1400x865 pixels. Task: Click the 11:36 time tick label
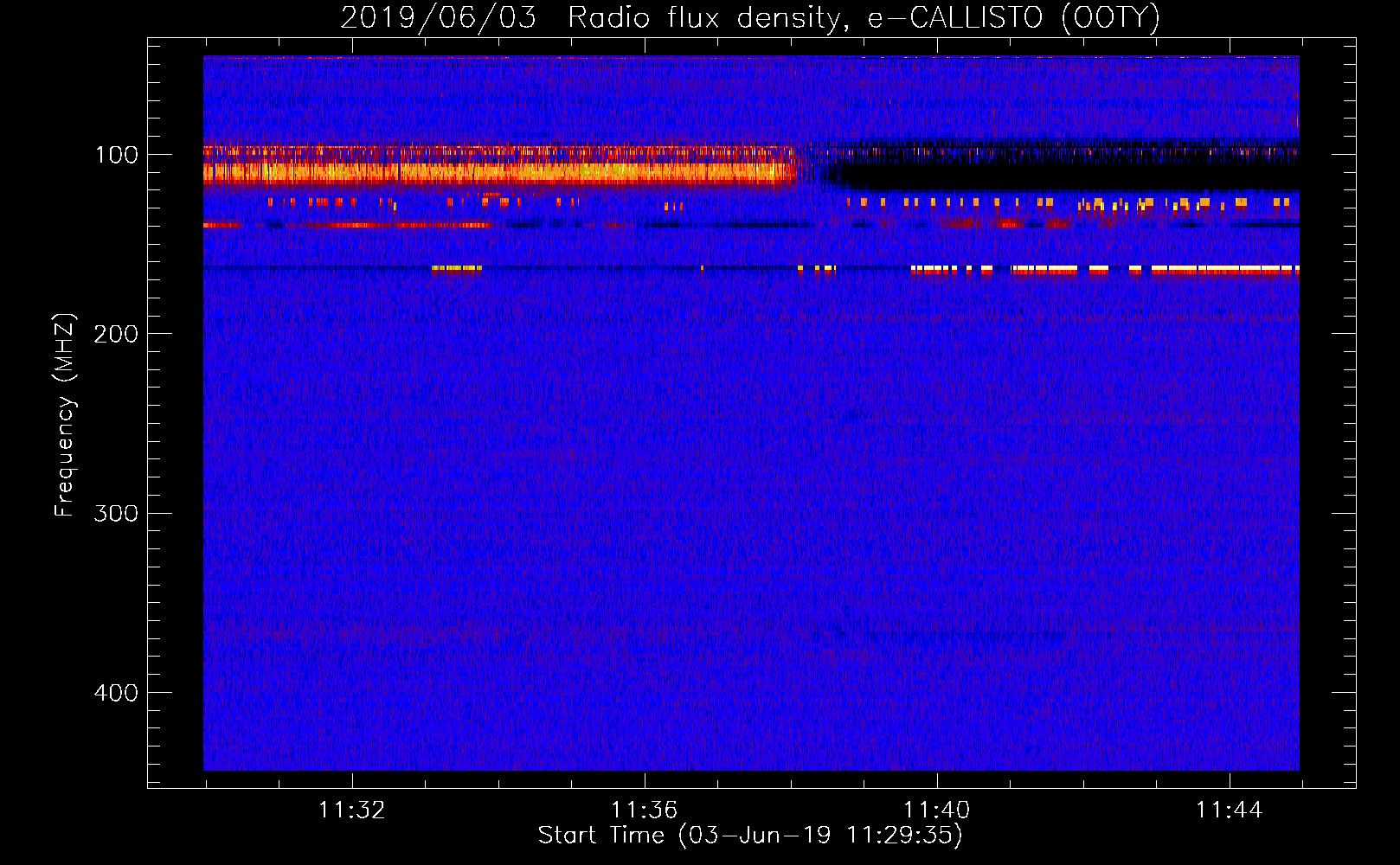tap(644, 811)
